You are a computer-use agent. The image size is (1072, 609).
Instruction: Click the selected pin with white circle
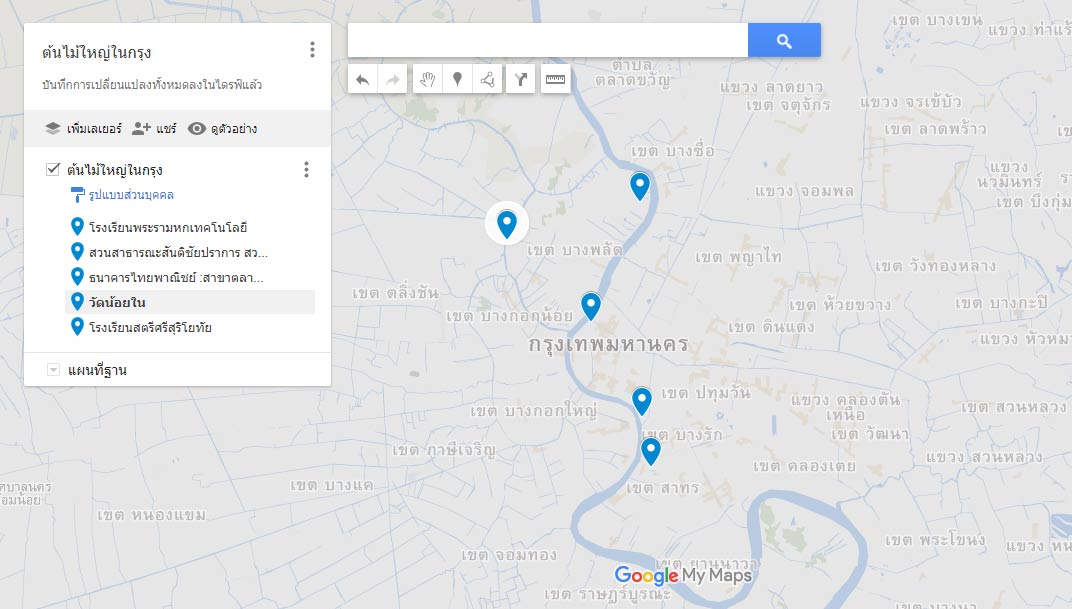coord(507,223)
